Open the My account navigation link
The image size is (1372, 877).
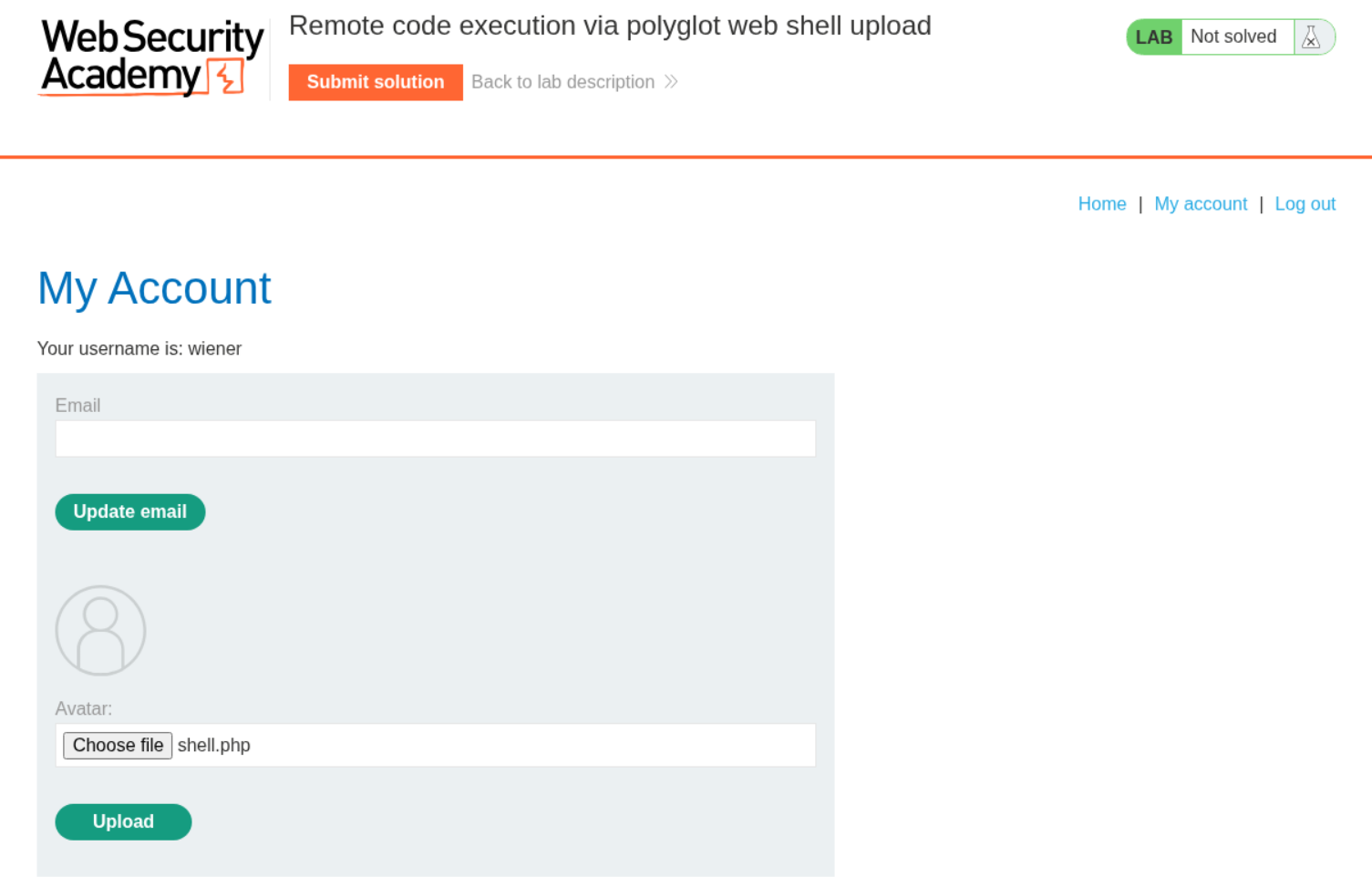click(x=1200, y=204)
